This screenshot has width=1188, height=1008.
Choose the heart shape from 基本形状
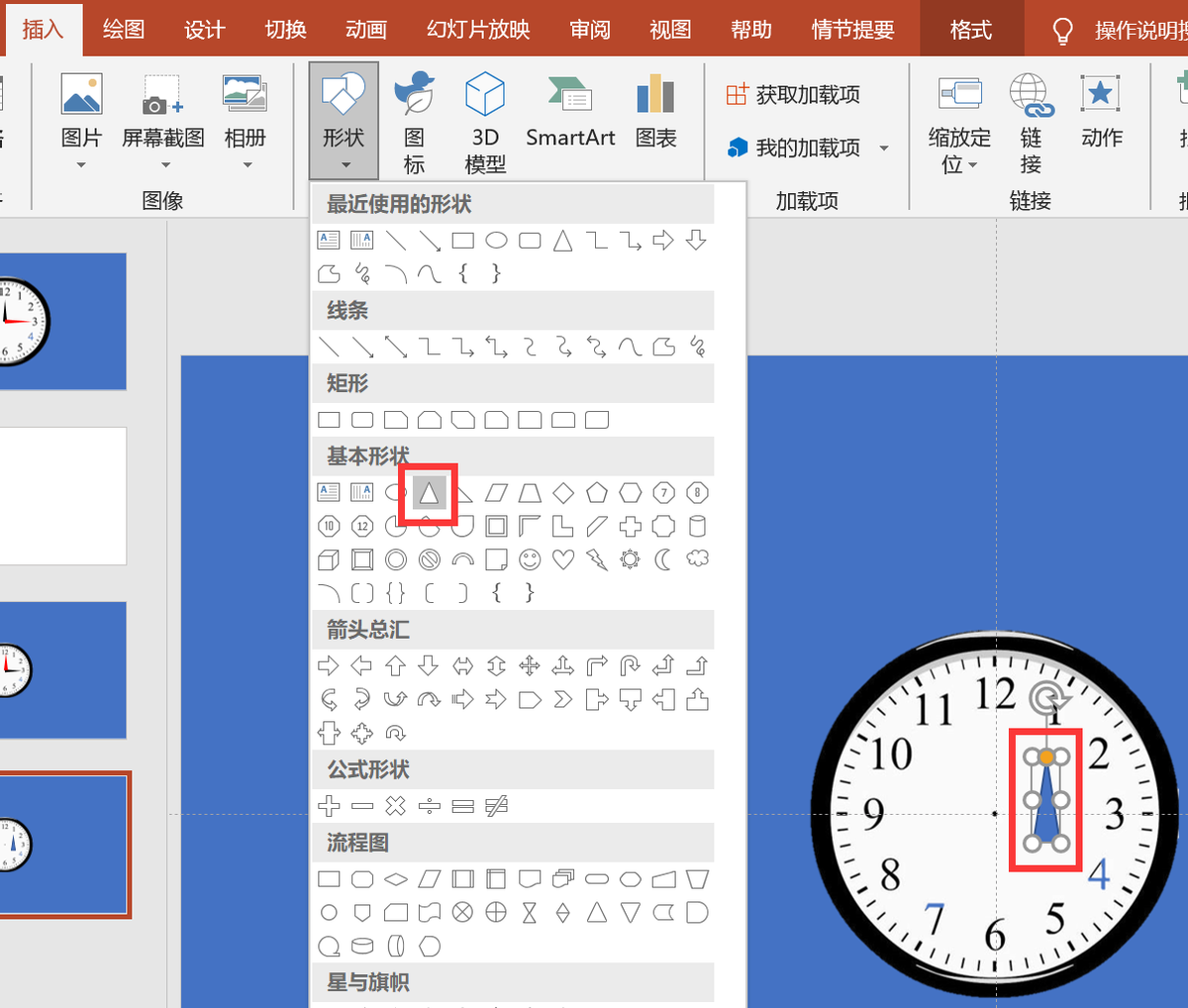562,559
